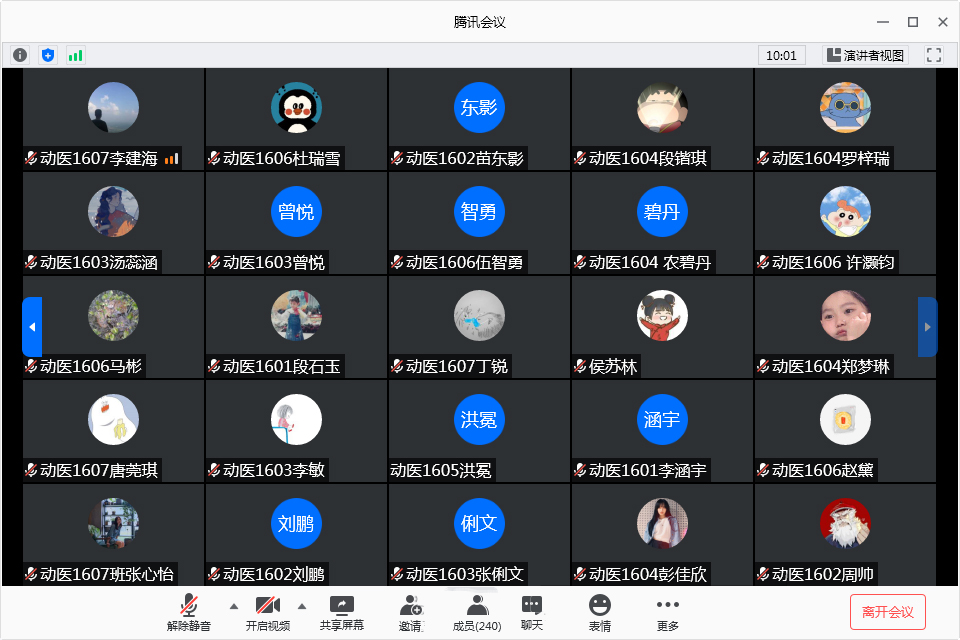Viewport: 960px width, 640px height.
Task: Select avatar of 动医1604郑梦琳
Action: pyautogui.click(x=846, y=315)
